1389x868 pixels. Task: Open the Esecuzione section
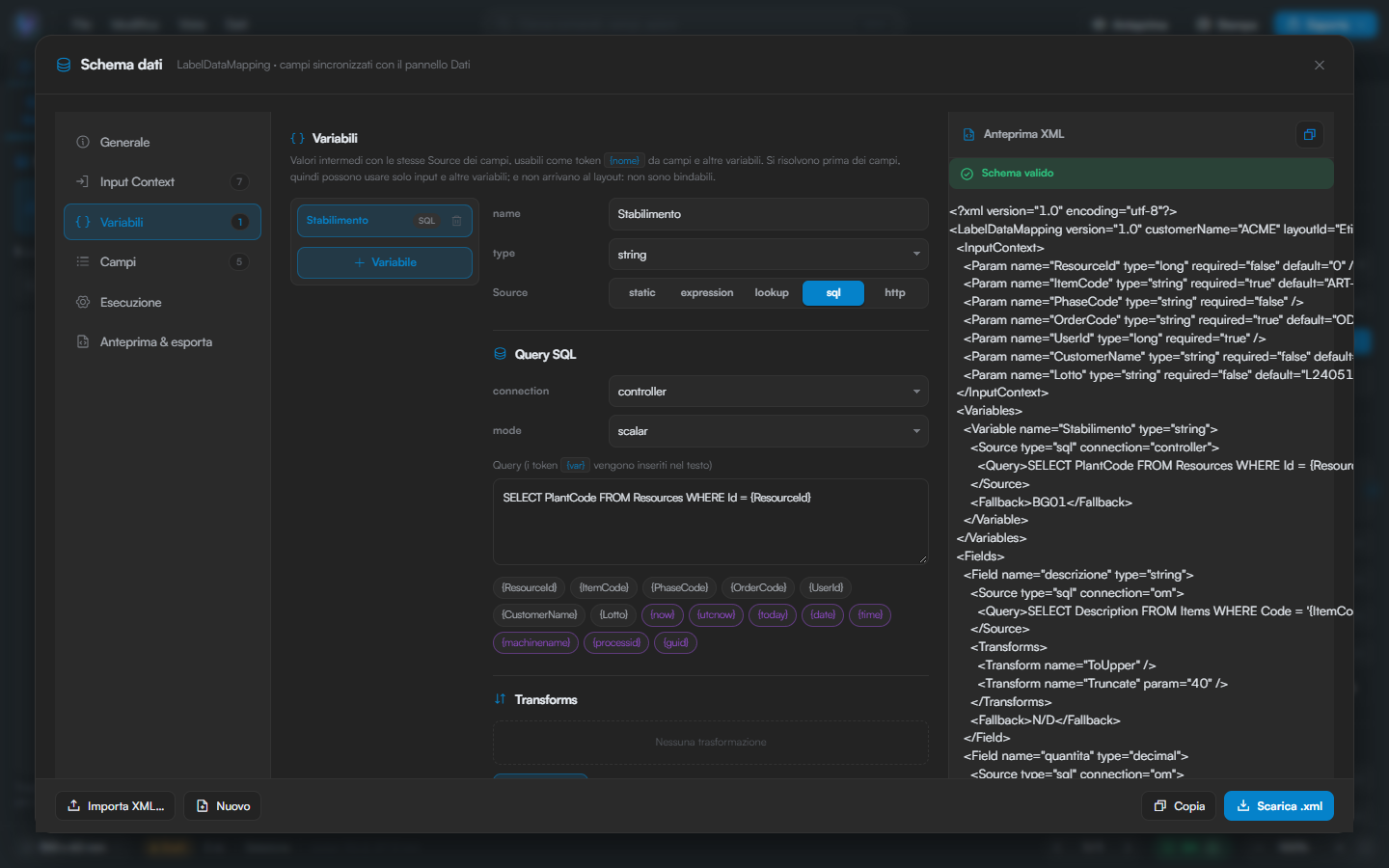[162, 302]
